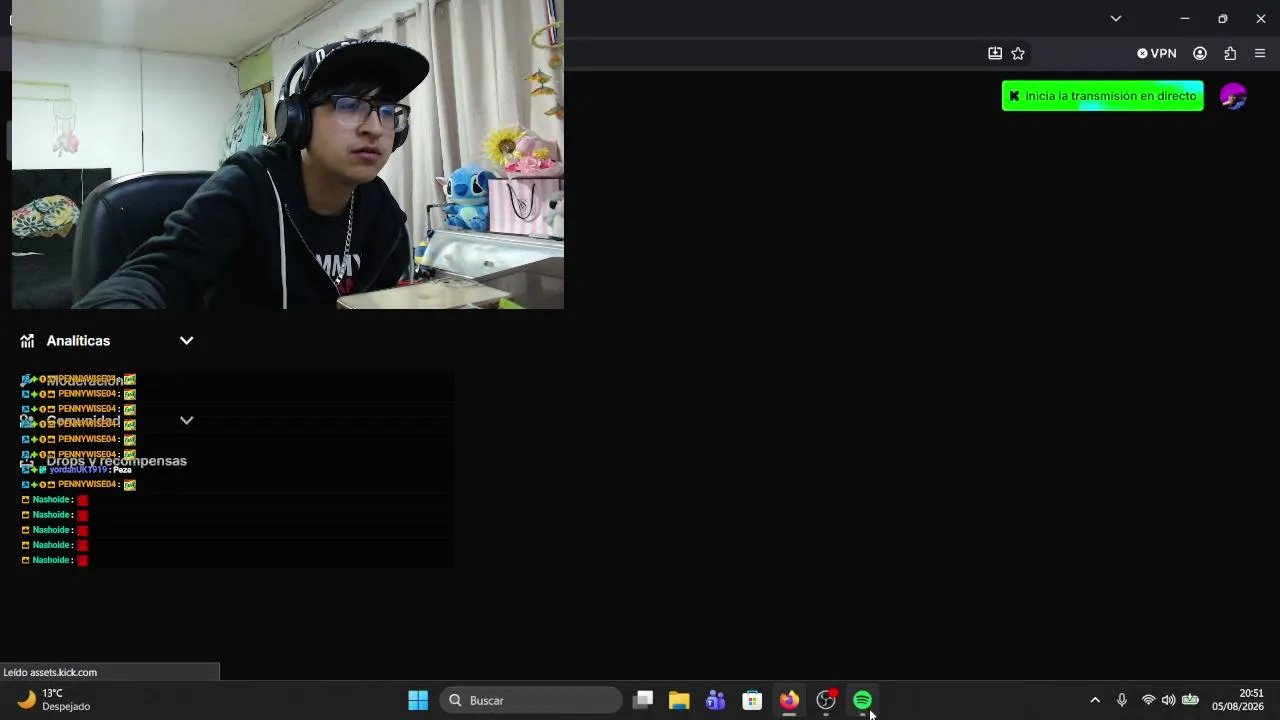Click the Analíticas bar chart icon
The height and width of the screenshot is (720, 1280).
click(27, 341)
